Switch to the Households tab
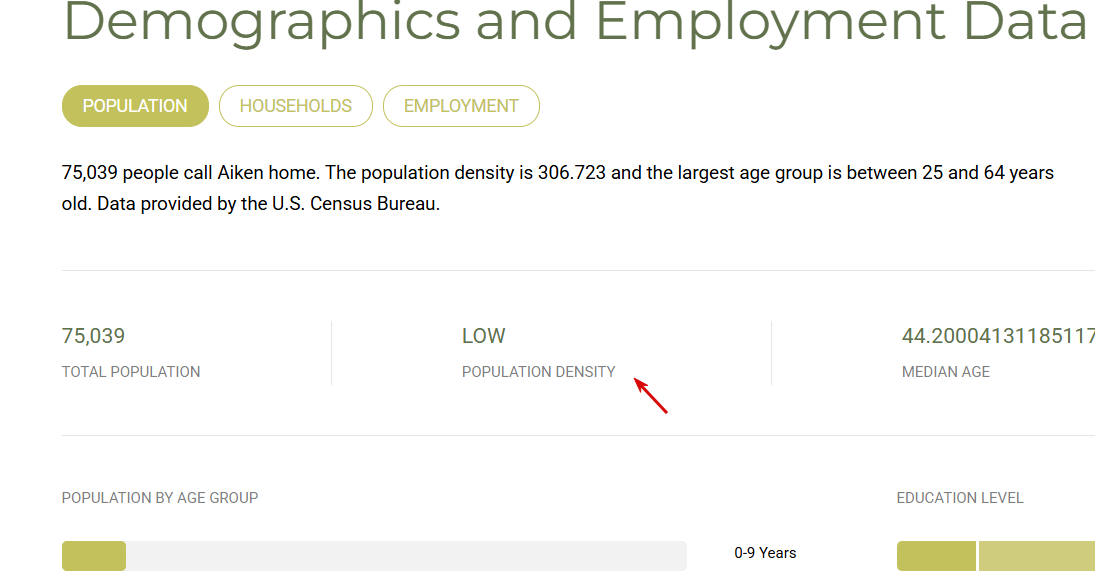Viewport: 1095px width, 587px height. (296, 106)
